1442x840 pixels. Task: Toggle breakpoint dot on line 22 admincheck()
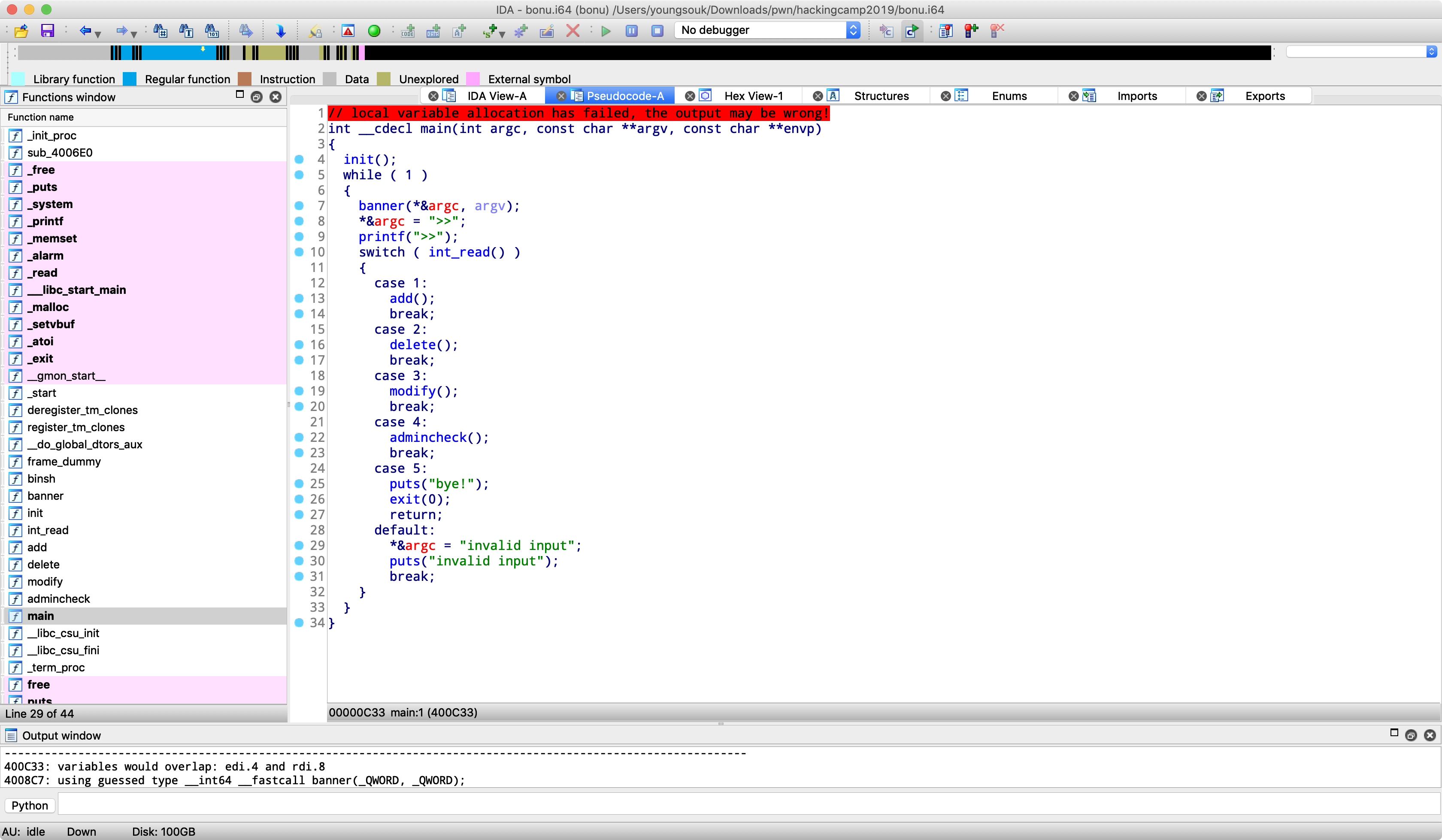pos(299,437)
